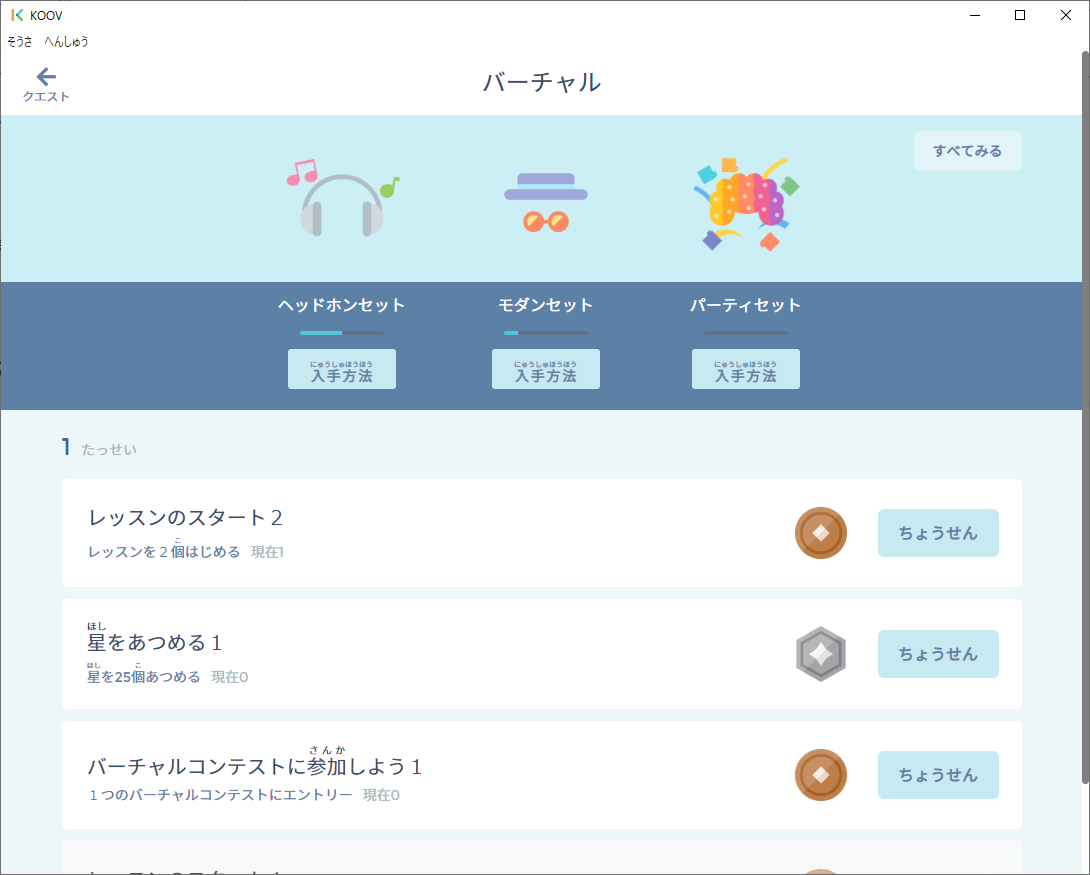Click the bronze medal for バーチャルコンテストに参加しよう 1

tap(820, 775)
